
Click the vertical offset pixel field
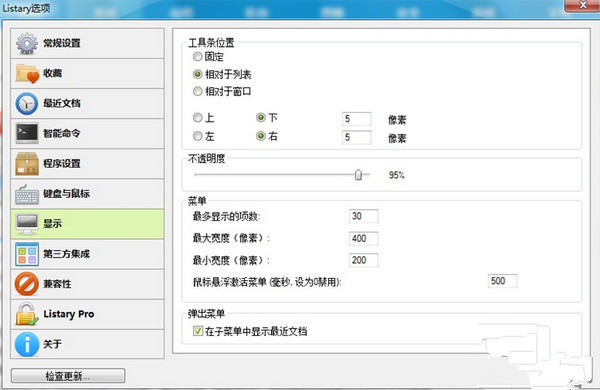coord(356,119)
